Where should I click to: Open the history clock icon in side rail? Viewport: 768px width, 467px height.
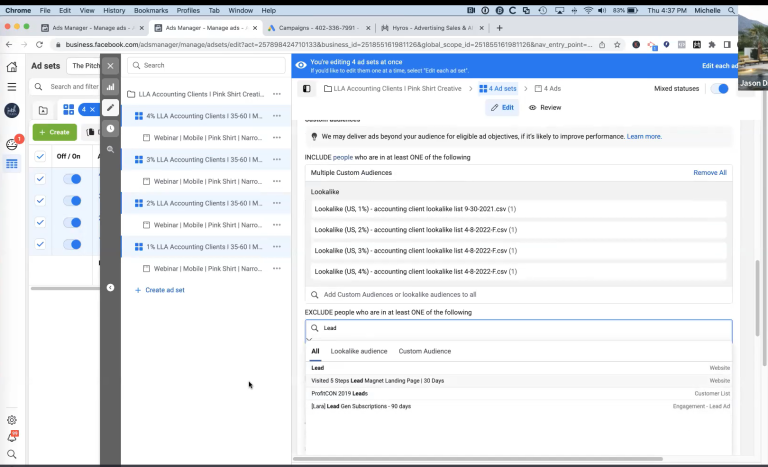click(110, 128)
